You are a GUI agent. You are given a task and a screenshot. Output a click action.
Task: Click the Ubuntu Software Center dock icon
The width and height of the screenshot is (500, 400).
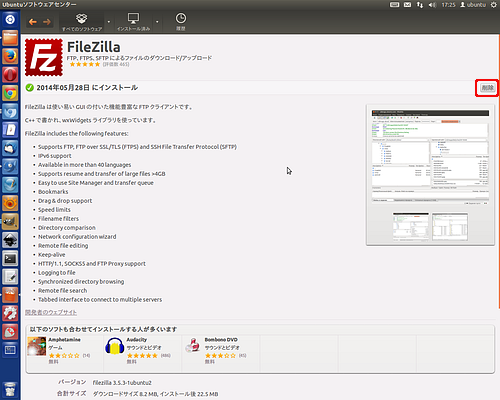click(x=10, y=295)
